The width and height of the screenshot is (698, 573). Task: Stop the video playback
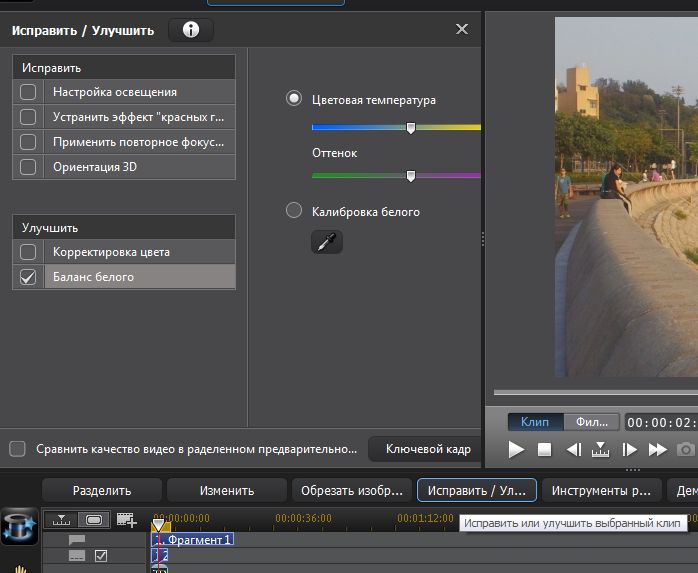pyautogui.click(x=544, y=450)
